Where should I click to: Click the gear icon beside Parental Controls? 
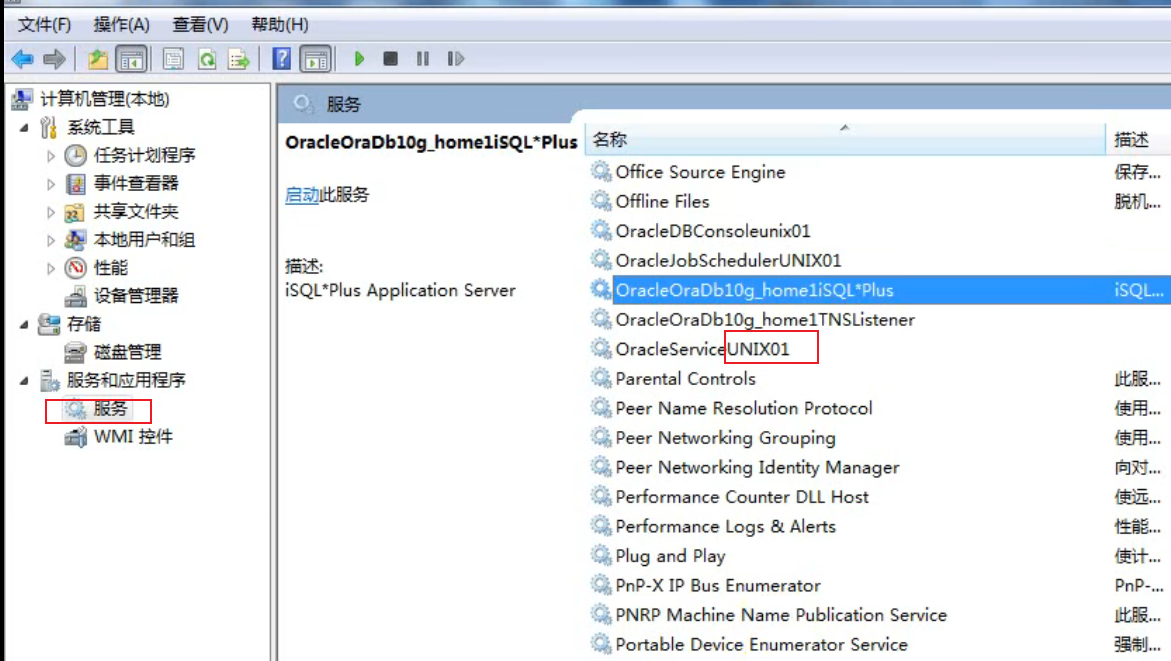(600, 378)
